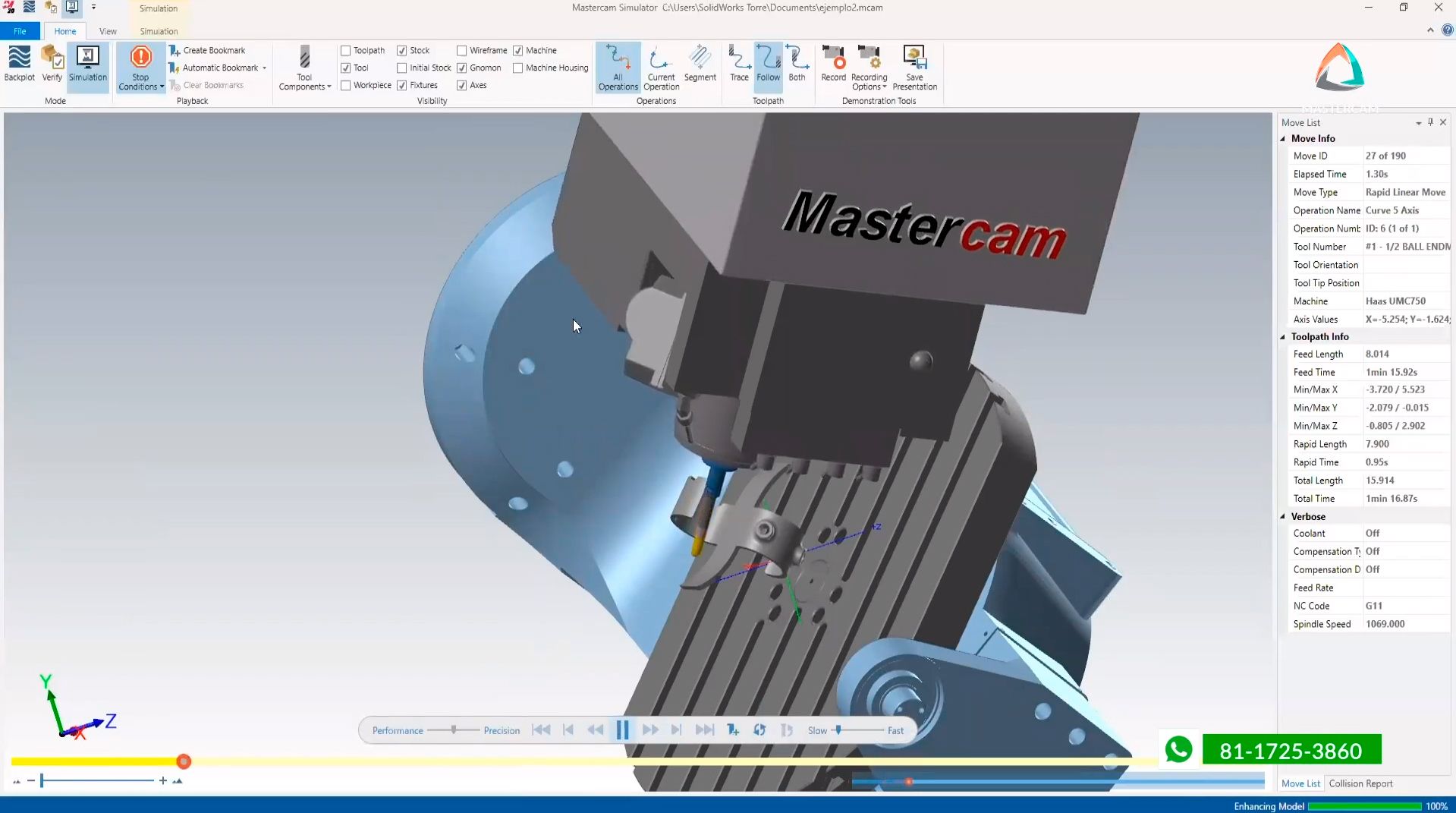Pause the simulation playback
Viewport: 1456px width, 813px height.
pos(622,729)
